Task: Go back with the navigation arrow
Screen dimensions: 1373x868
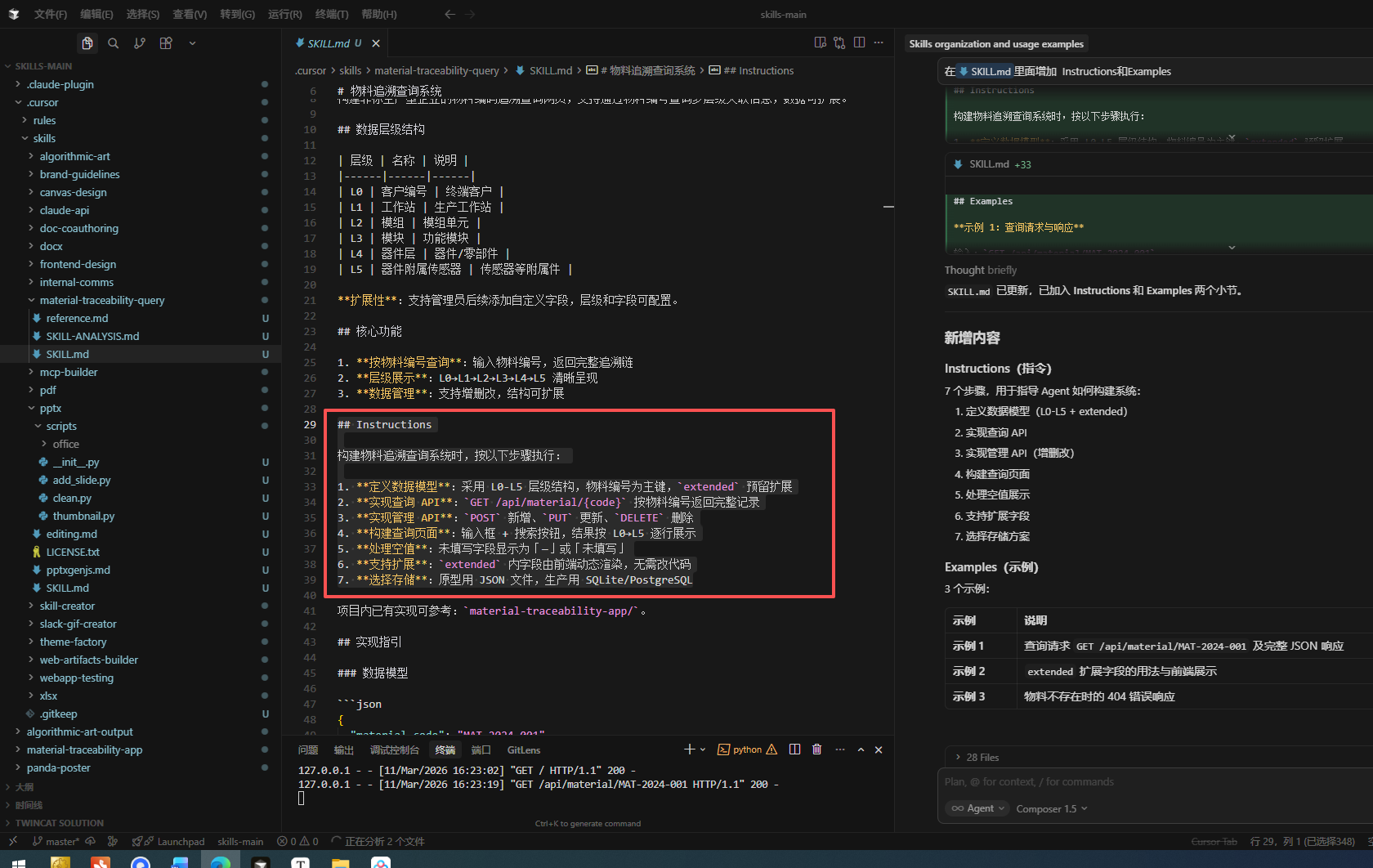Action: pyautogui.click(x=449, y=14)
